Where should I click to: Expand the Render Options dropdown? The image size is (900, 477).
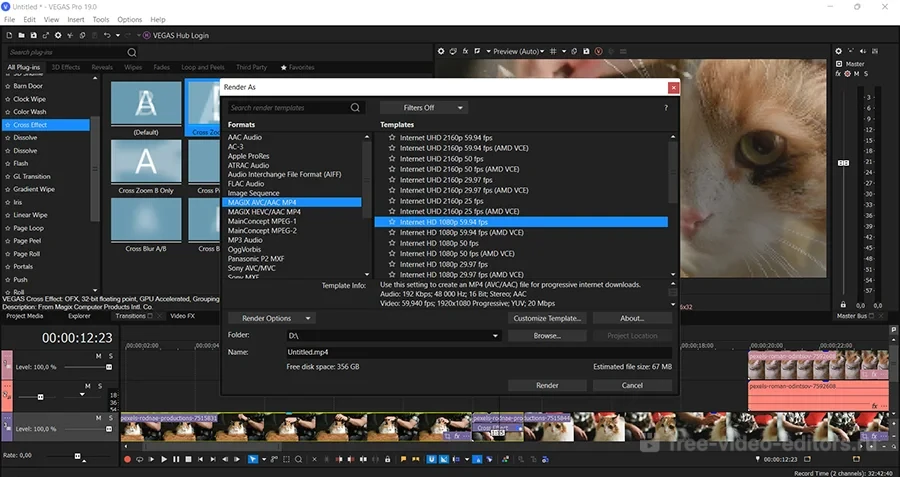(272, 318)
